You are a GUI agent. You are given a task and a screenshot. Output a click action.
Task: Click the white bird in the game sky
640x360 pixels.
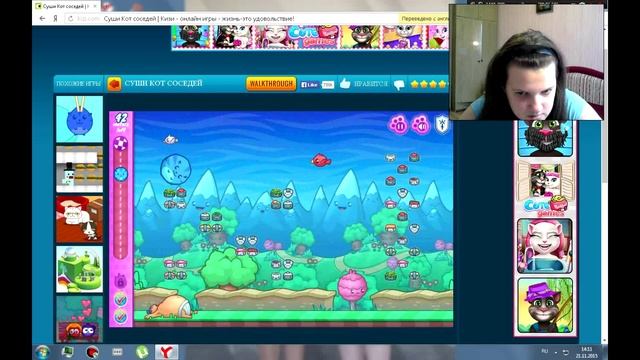point(170,140)
